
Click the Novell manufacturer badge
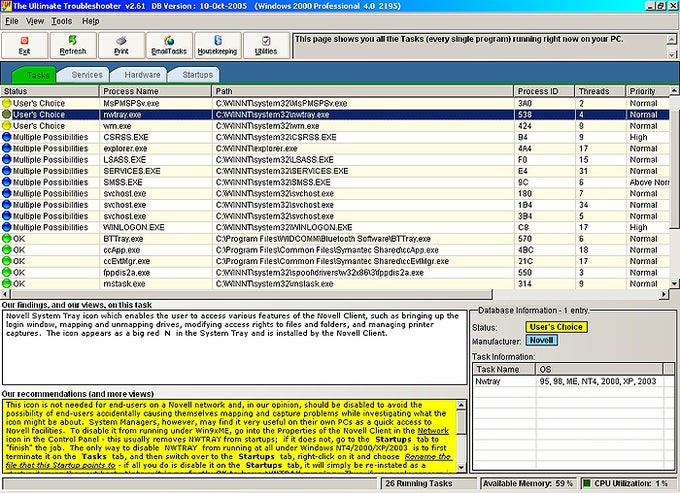click(541, 340)
